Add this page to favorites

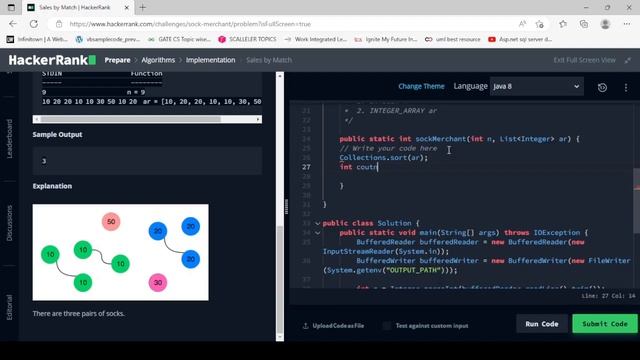click(540, 24)
